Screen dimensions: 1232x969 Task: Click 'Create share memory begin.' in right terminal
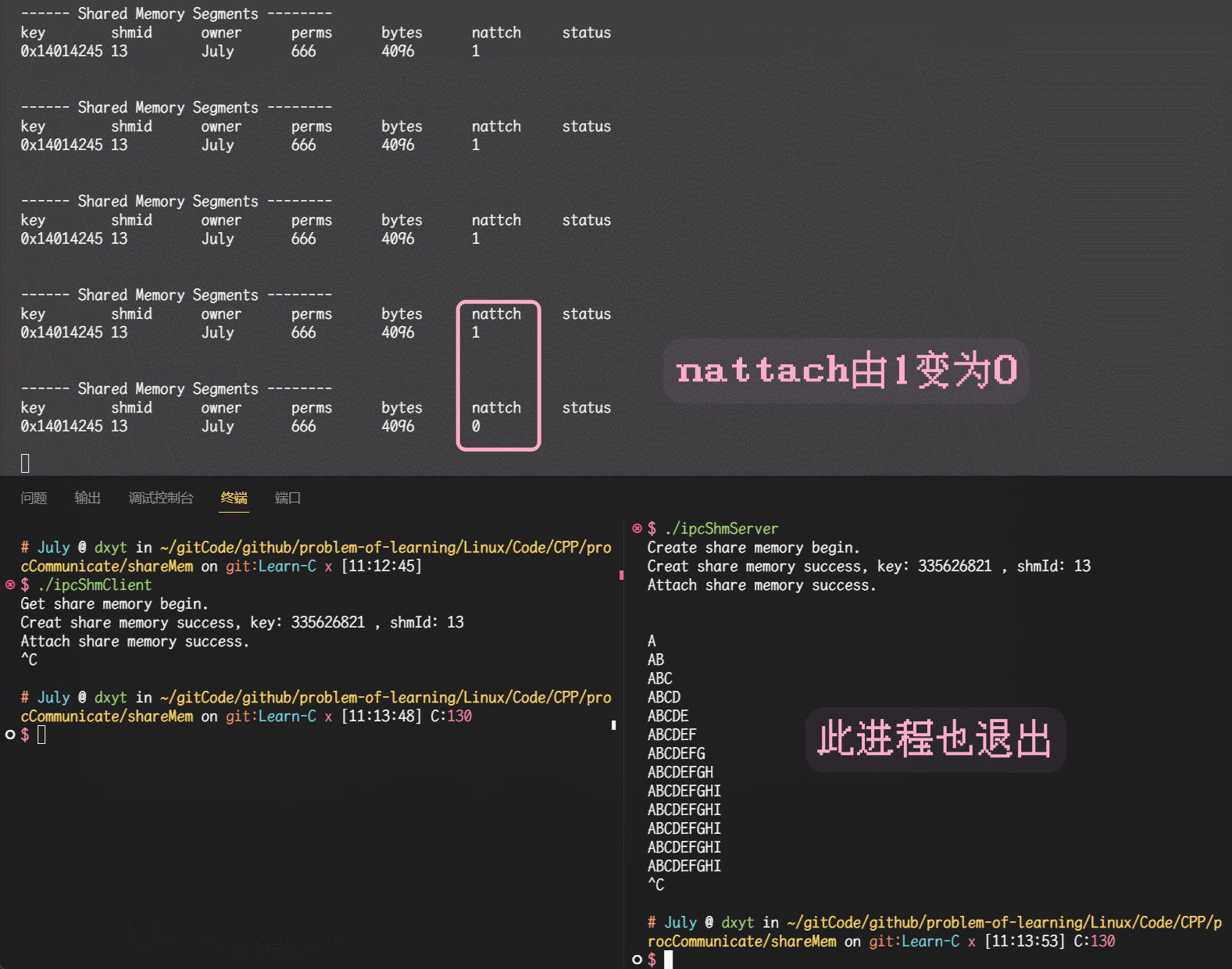(753, 547)
